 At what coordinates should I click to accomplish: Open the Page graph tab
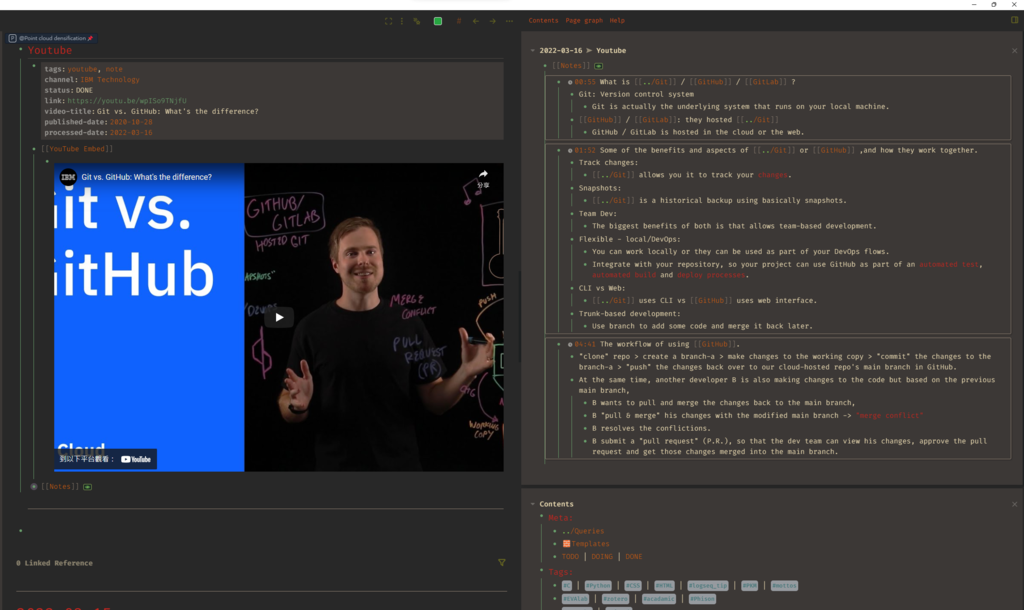point(584,20)
